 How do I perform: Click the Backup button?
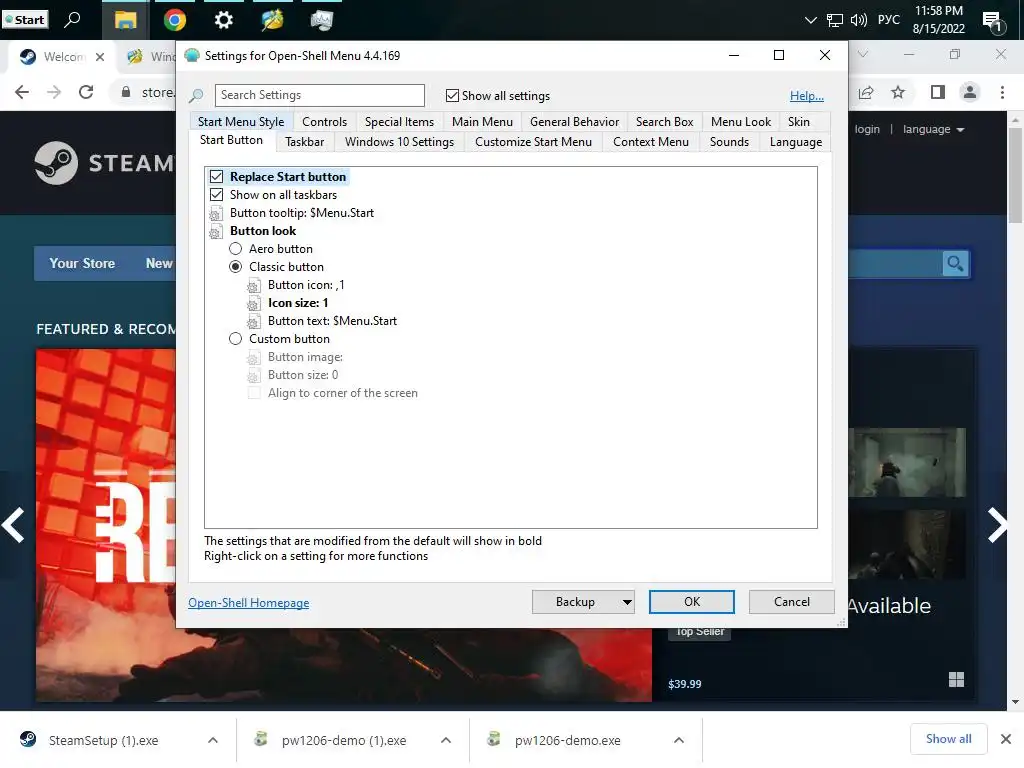tap(575, 602)
